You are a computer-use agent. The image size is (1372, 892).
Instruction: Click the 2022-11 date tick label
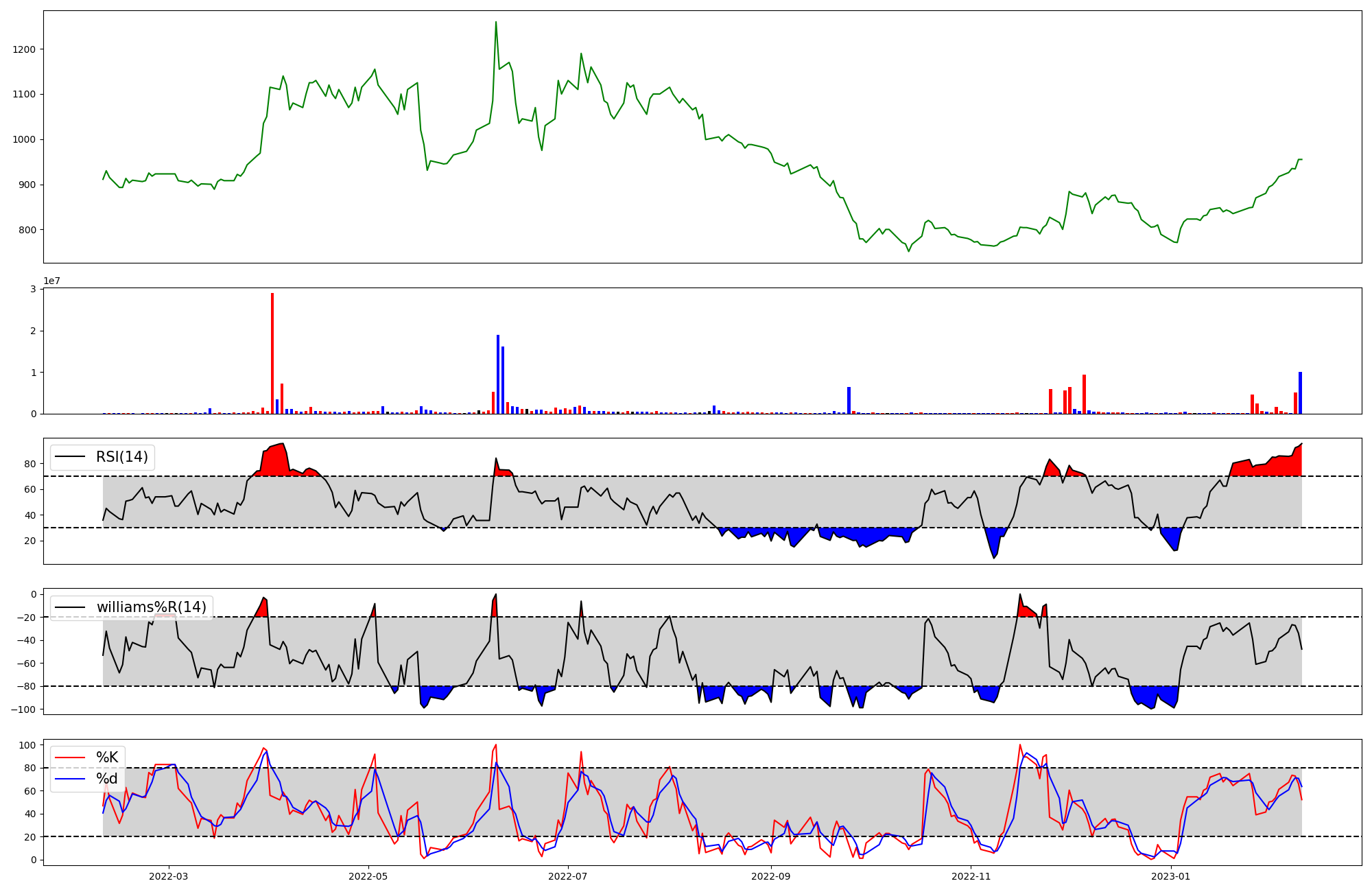point(971,876)
